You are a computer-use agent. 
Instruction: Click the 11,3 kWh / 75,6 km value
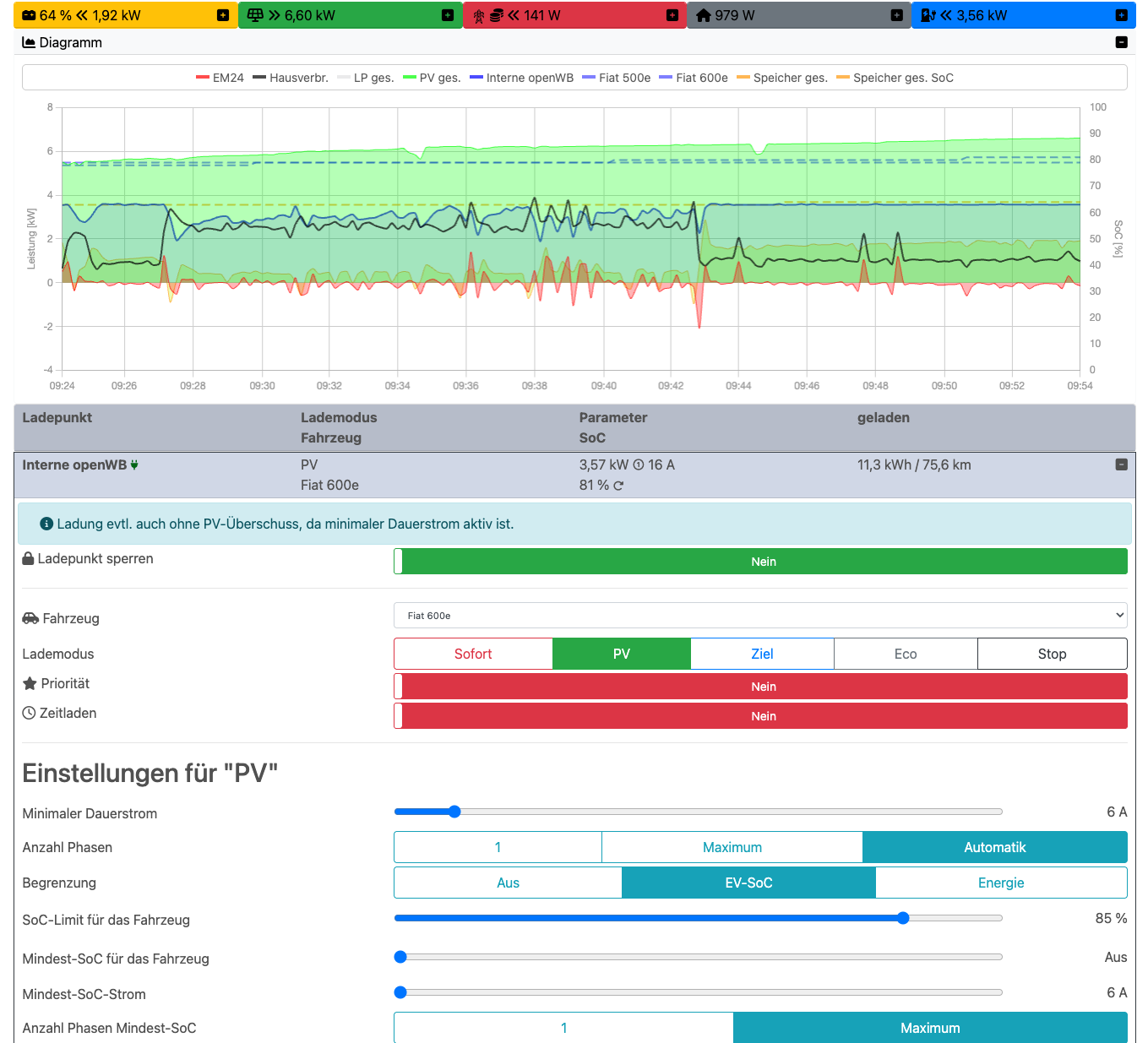coord(914,464)
